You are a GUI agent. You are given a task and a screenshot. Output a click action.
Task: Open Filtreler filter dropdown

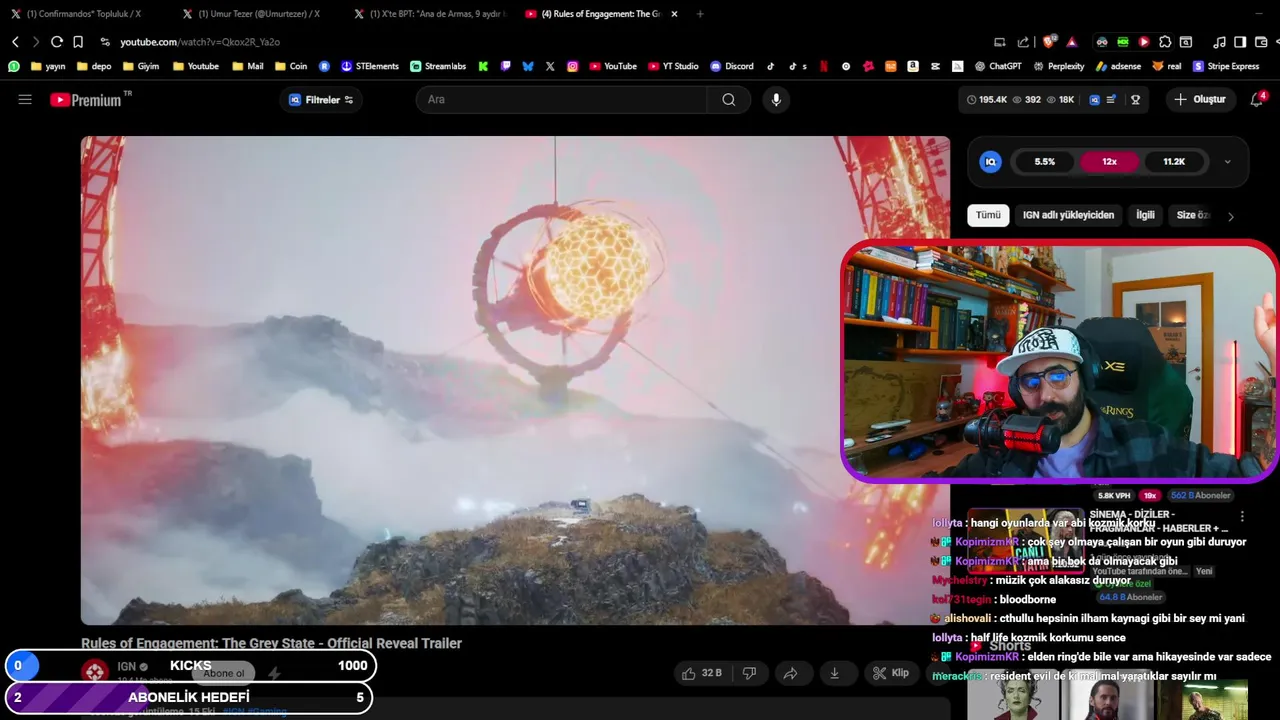tap(321, 99)
